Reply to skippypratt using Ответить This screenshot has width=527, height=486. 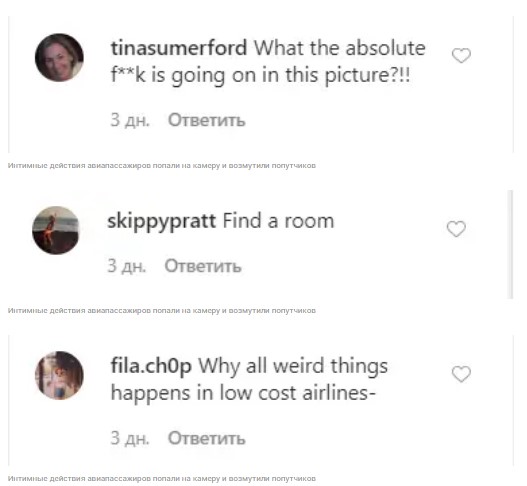coord(203,266)
